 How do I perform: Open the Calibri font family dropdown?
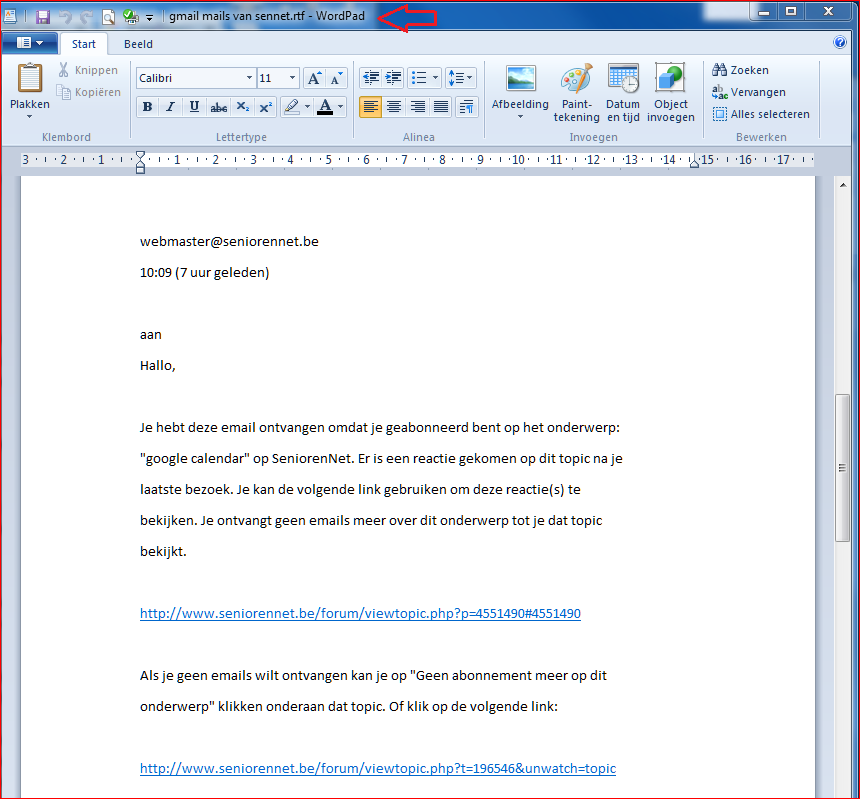coord(249,78)
